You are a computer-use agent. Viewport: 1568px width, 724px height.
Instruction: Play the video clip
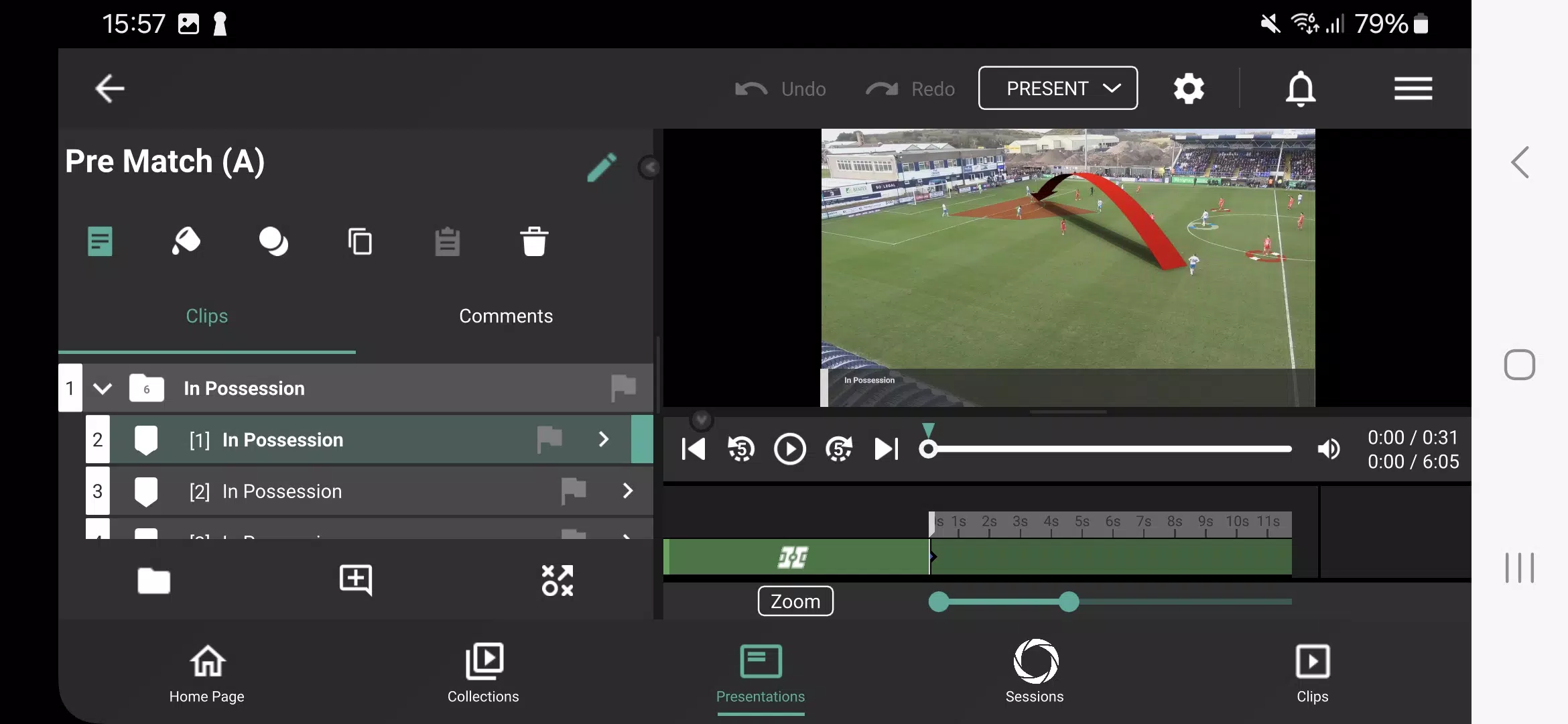click(790, 449)
